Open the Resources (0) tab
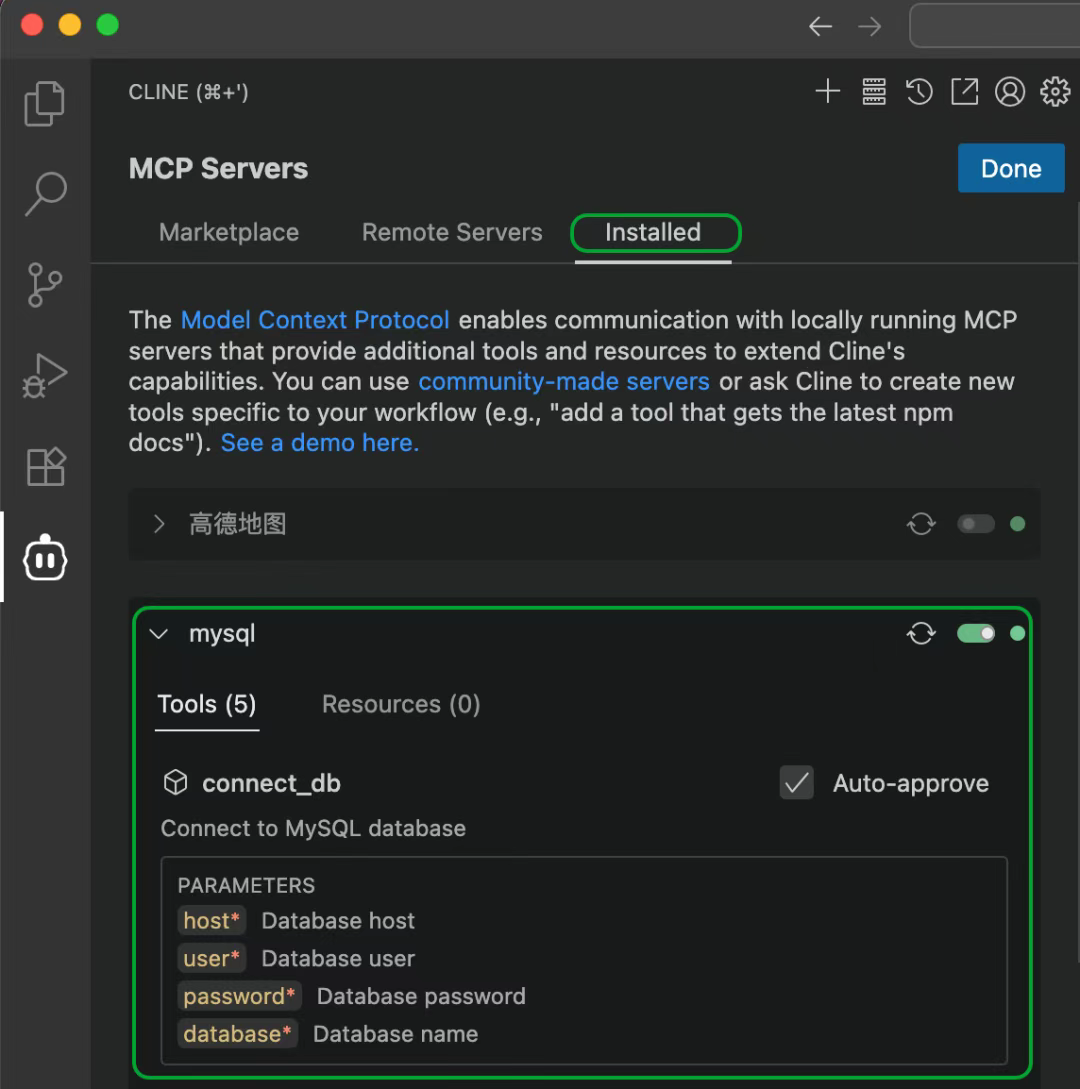The width and height of the screenshot is (1080, 1089). tap(401, 704)
